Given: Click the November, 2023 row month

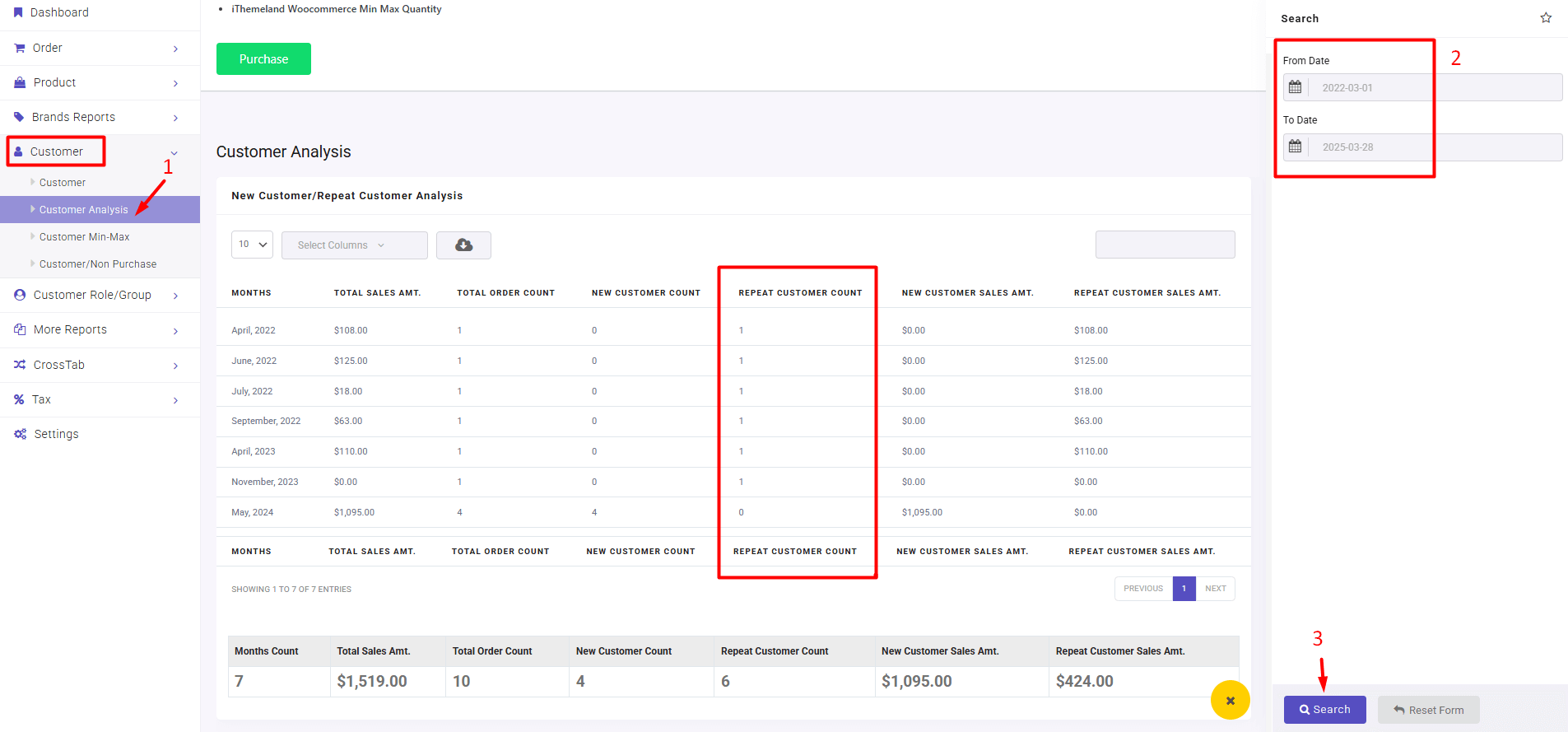Looking at the screenshot, I should pyautogui.click(x=265, y=482).
